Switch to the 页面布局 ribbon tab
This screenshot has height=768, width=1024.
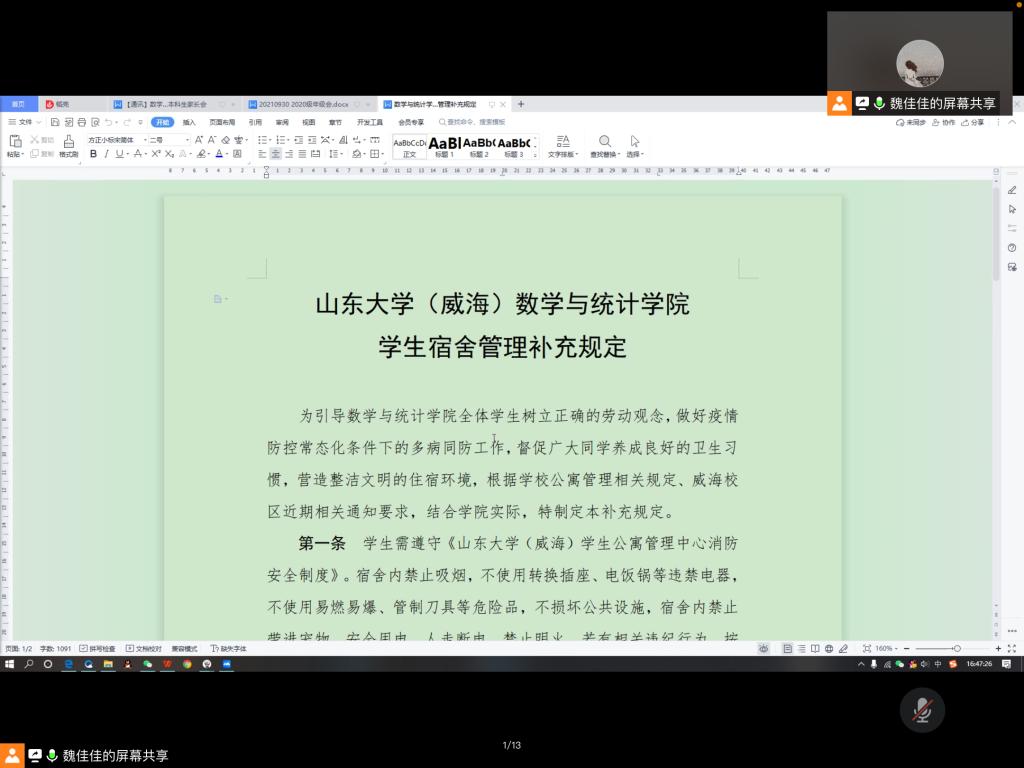coord(222,122)
